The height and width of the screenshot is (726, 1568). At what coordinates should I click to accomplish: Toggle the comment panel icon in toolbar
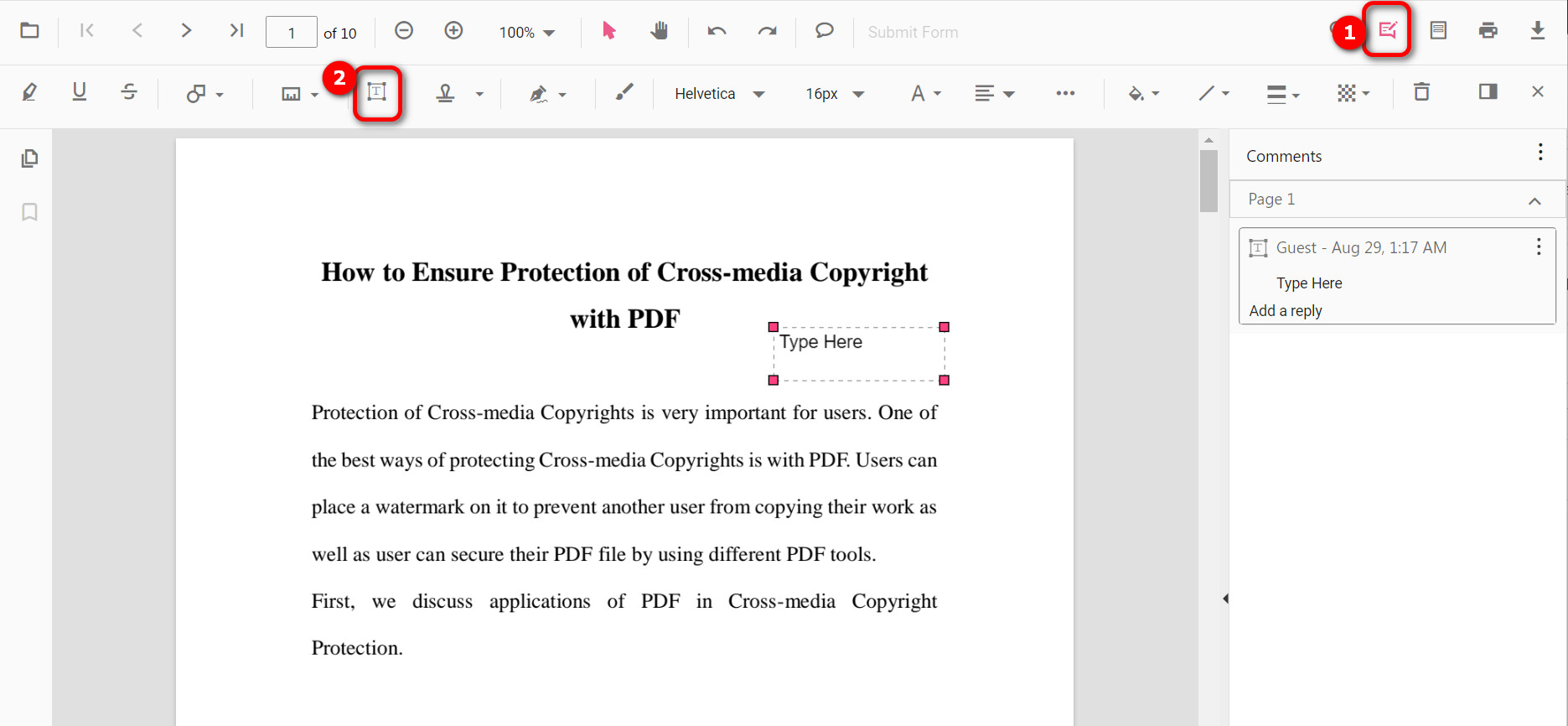click(1488, 92)
